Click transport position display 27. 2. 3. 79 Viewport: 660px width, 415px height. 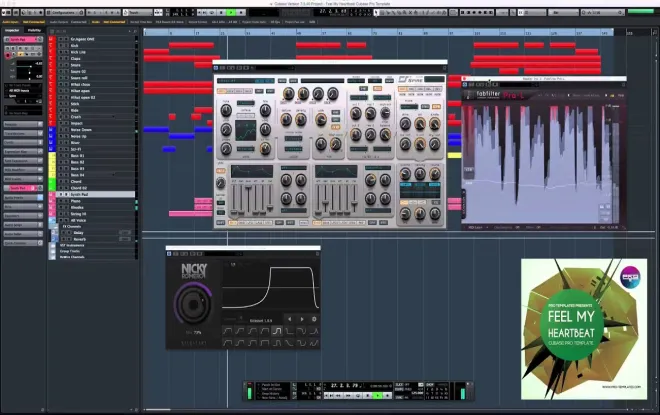[x=344, y=385]
